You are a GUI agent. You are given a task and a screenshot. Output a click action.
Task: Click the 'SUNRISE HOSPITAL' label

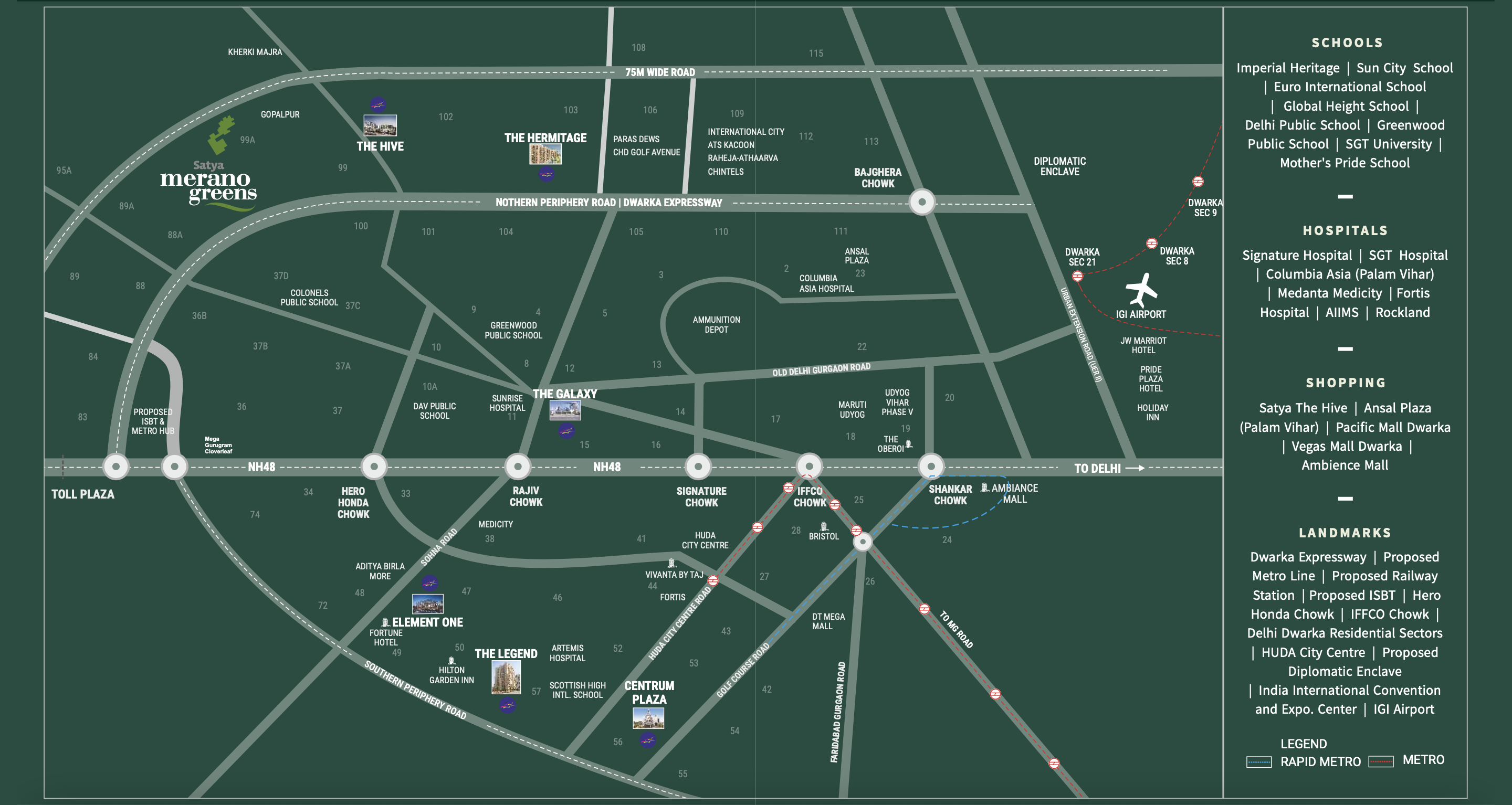coord(507,403)
